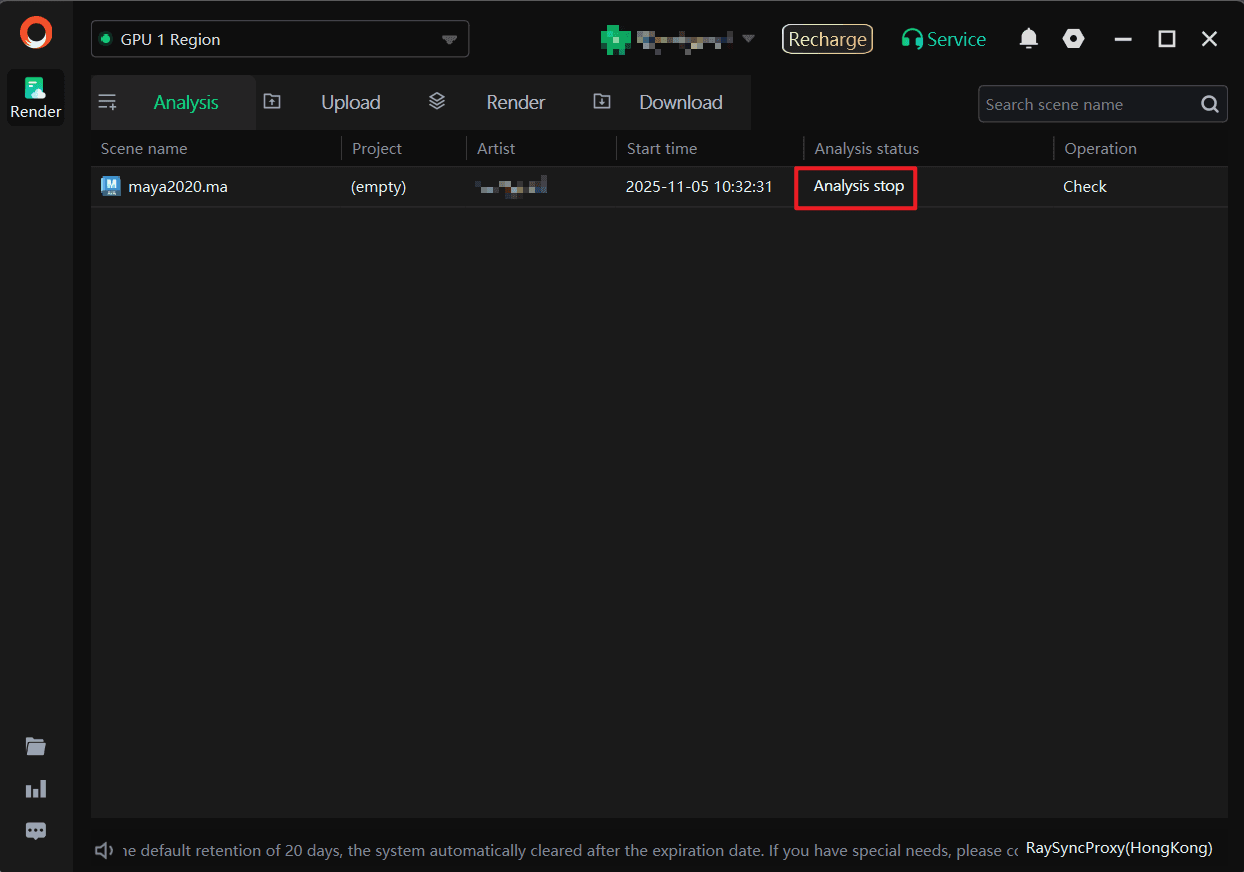Click Check for maya2020.ma
The width and height of the screenshot is (1244, 872).
pyautogui.click(x=1085, y=187)
